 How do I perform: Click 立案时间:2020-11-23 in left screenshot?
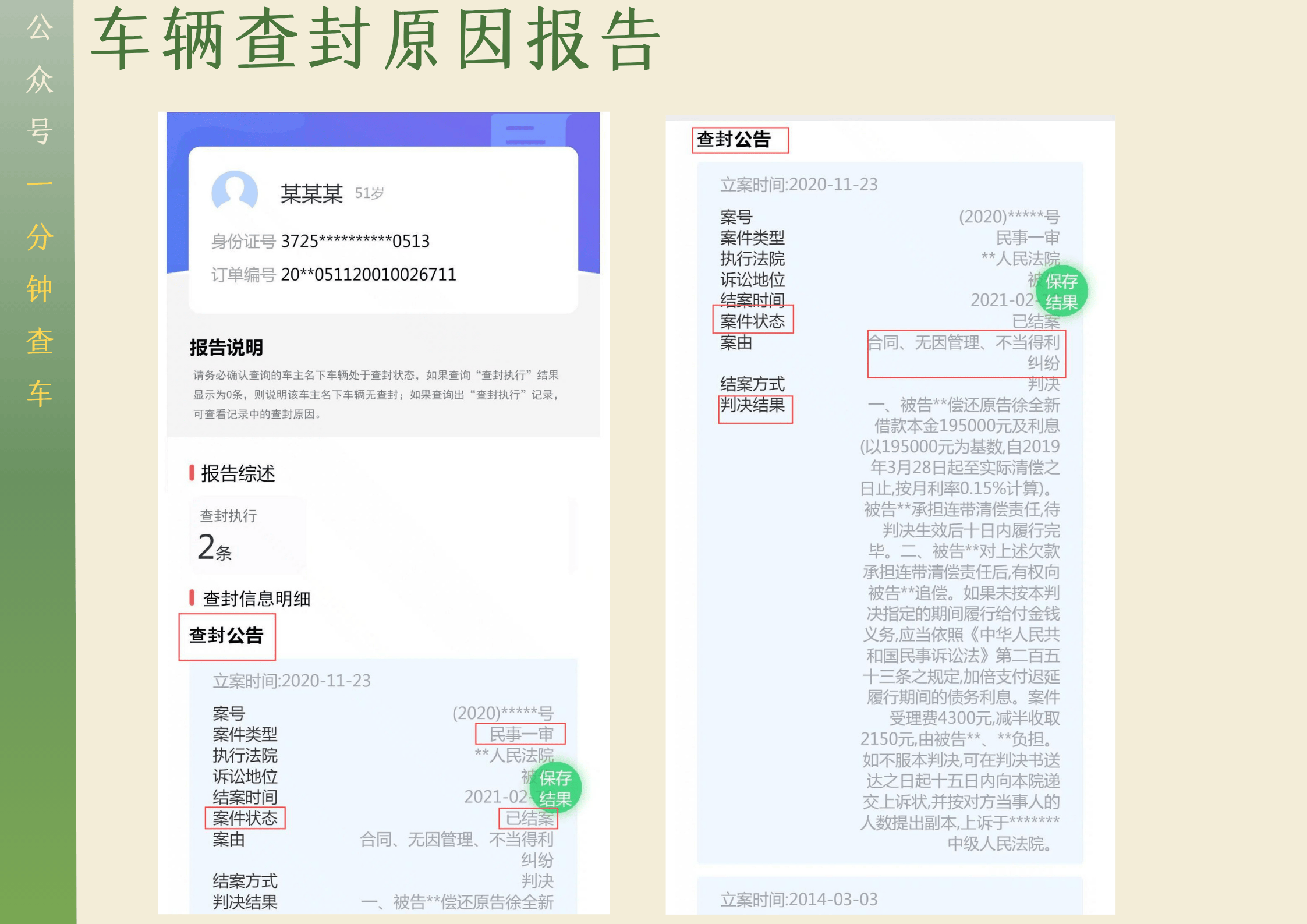(x=292, y=681)
